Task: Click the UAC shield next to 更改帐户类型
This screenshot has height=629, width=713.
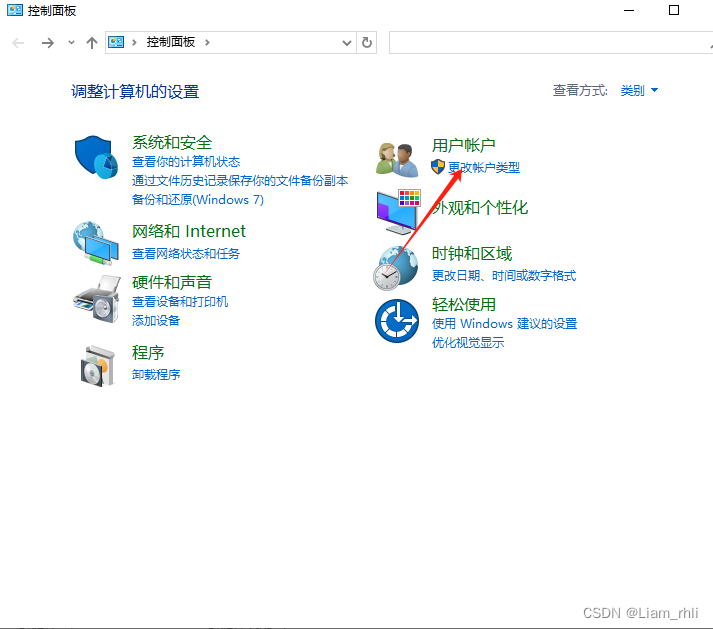Action: pos(437,167)
